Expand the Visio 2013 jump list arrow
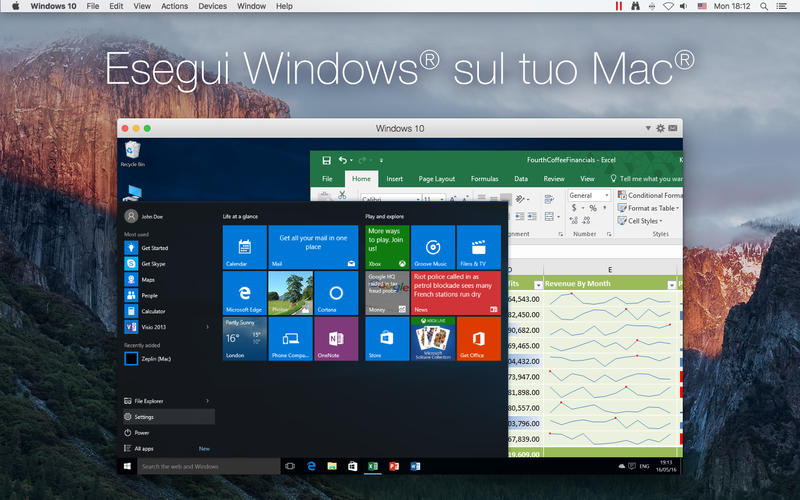800x500 pixels. coord(207,327)
